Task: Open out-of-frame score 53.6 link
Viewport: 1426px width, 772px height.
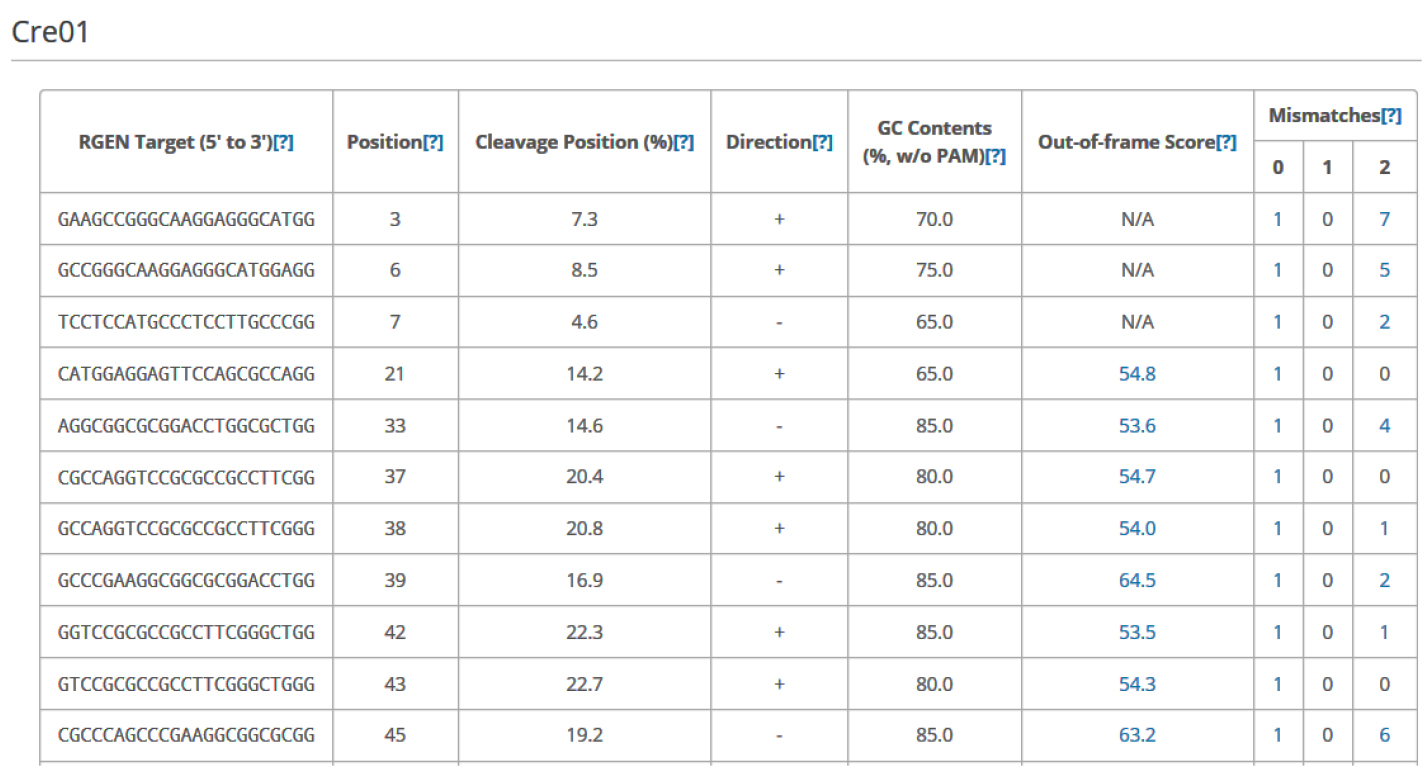Action: coord(1137,426)
